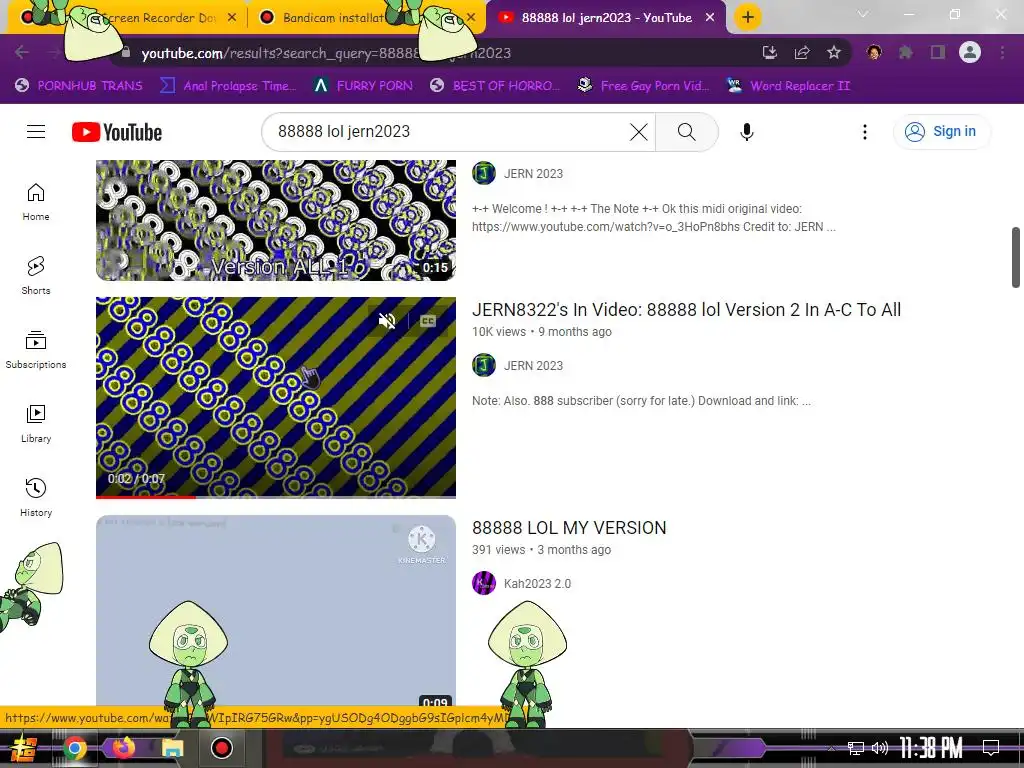The image size is (1024, 768).
Task: Open JERN 2023 channel avatar of top result
Action: coord(484,173)
